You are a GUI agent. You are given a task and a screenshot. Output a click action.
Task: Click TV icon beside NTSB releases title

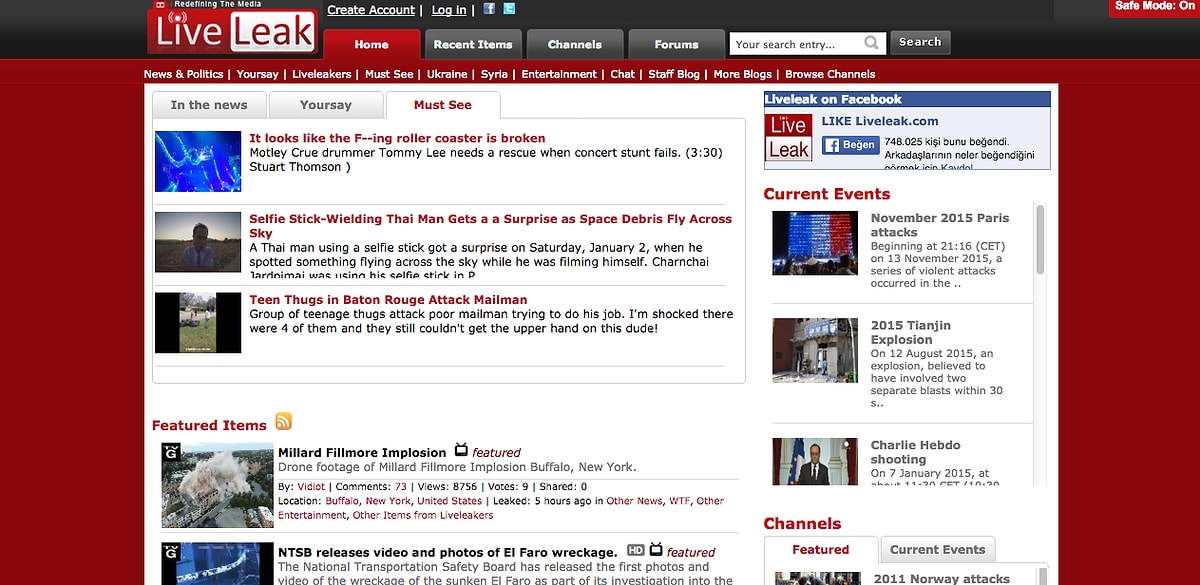[656, 549]
